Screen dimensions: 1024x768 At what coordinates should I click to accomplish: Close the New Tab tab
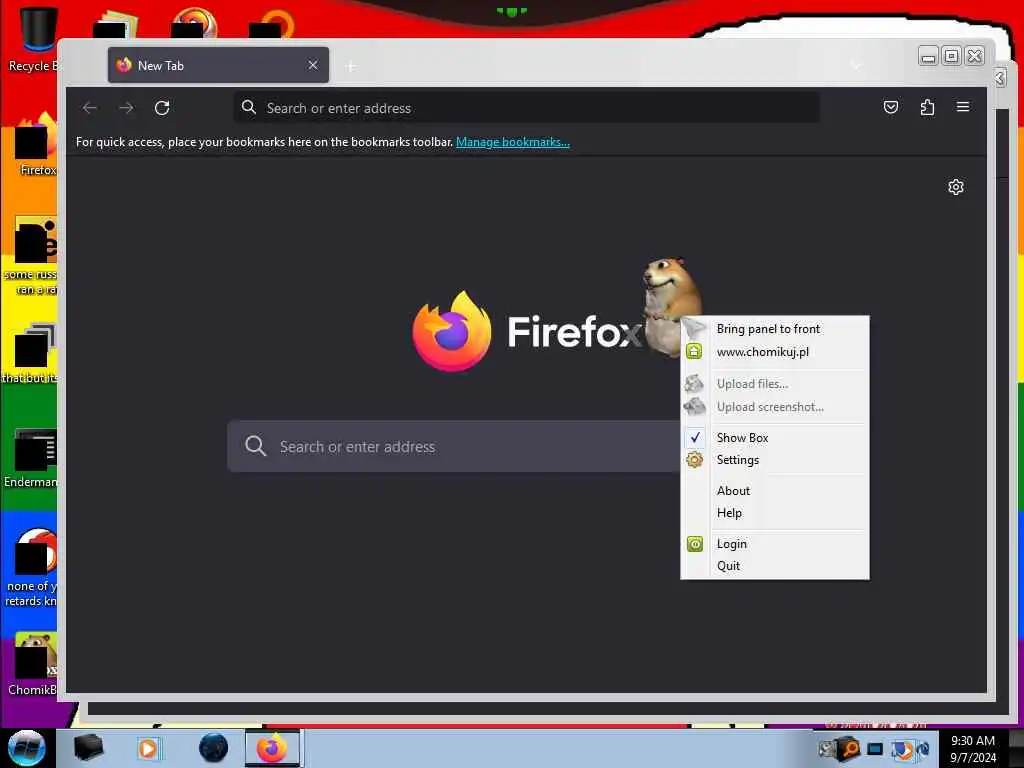(313, 65)
